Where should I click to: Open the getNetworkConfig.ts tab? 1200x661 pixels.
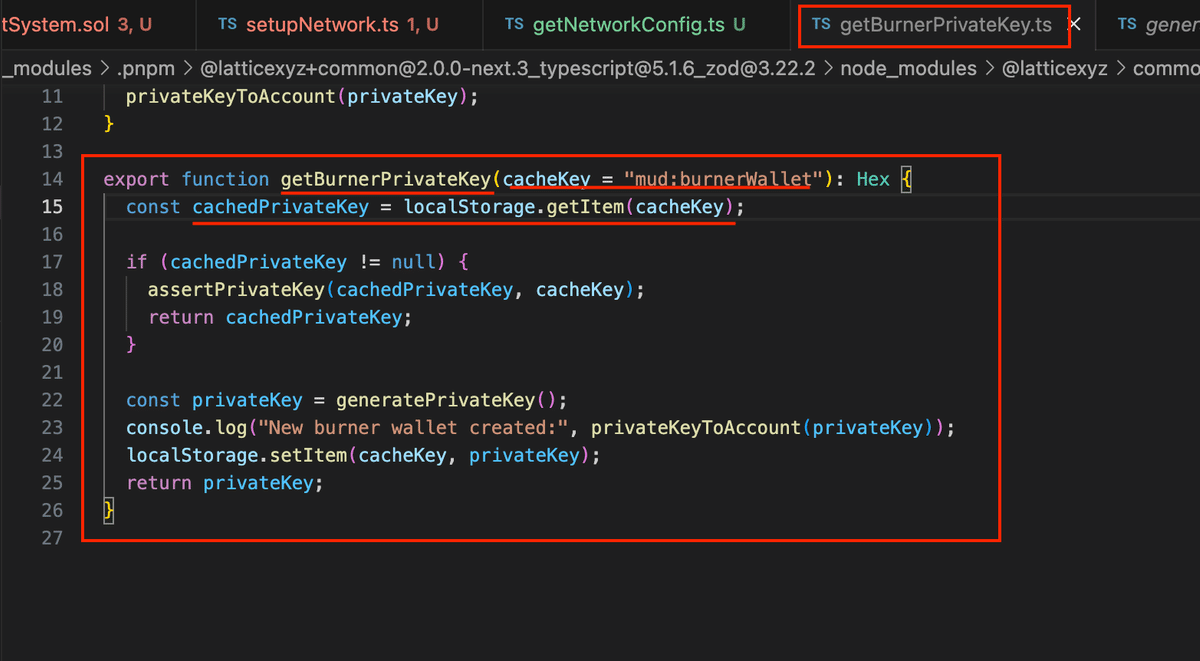(638, 24)
